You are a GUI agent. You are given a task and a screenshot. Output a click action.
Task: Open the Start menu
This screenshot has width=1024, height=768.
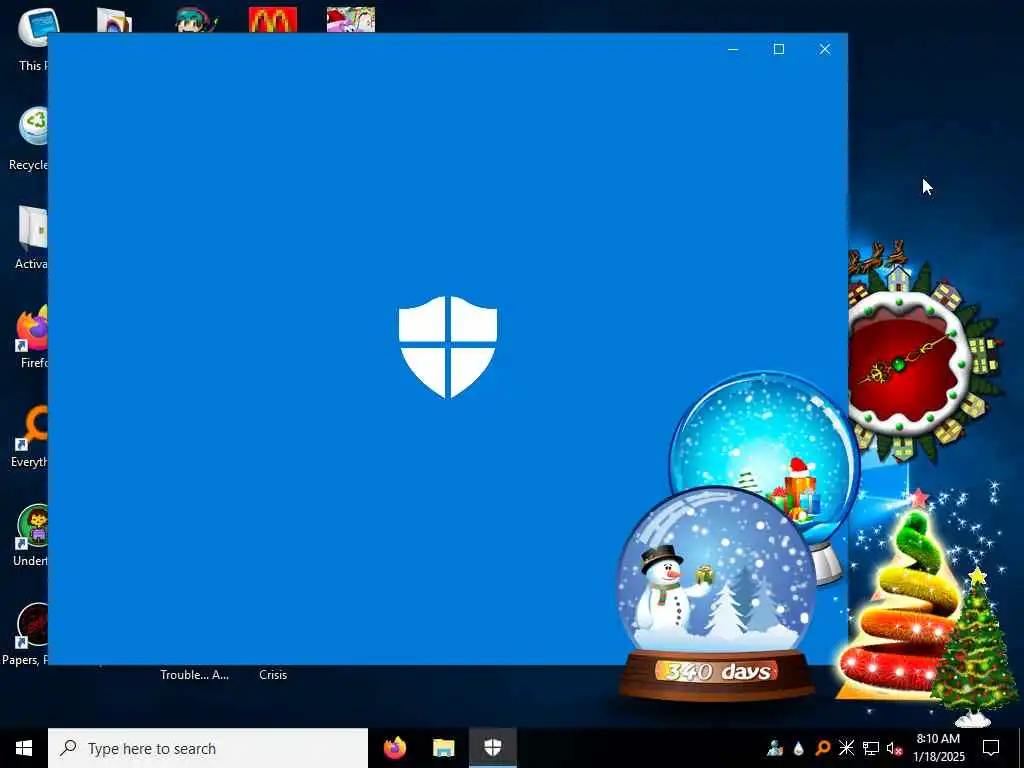coord(24,748)
